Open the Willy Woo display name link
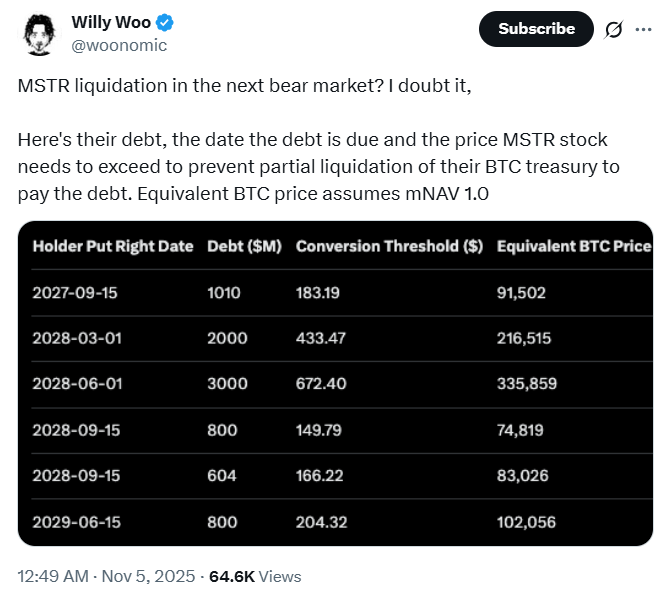 pos(111,23)
